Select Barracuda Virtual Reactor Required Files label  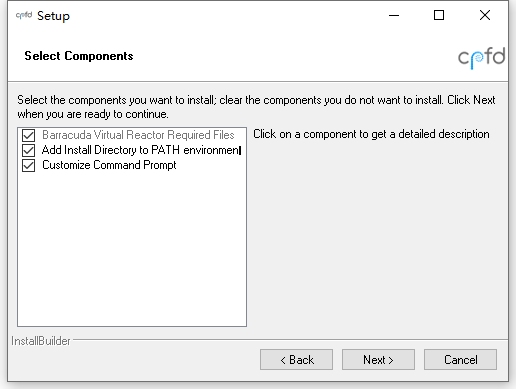(x=138, y=135)
